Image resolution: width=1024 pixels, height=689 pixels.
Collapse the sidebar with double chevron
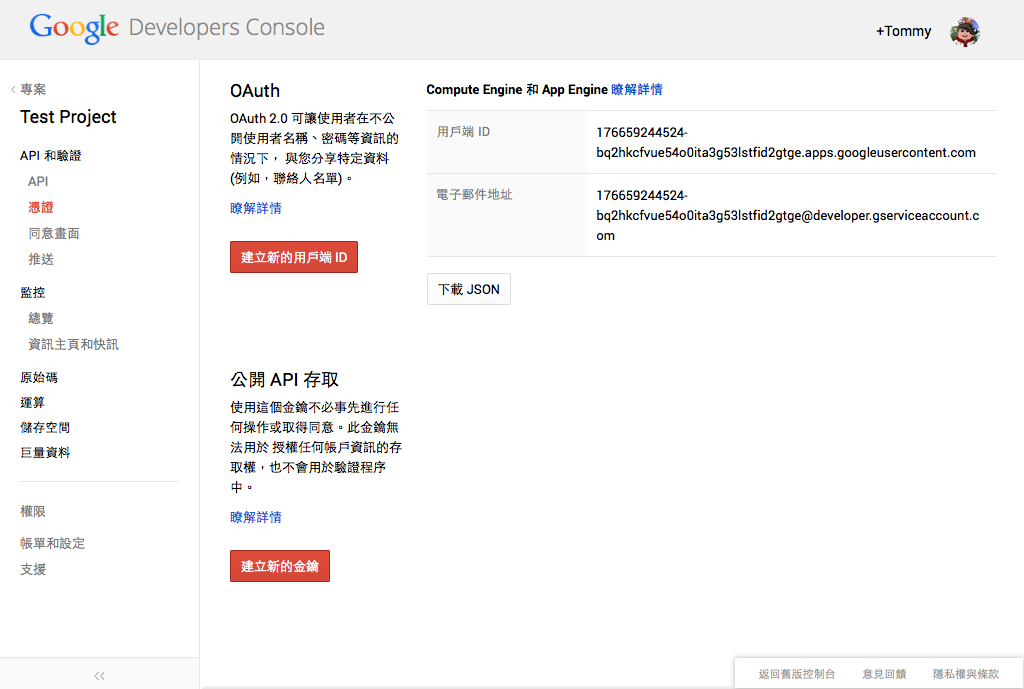[x=99, y=675]
